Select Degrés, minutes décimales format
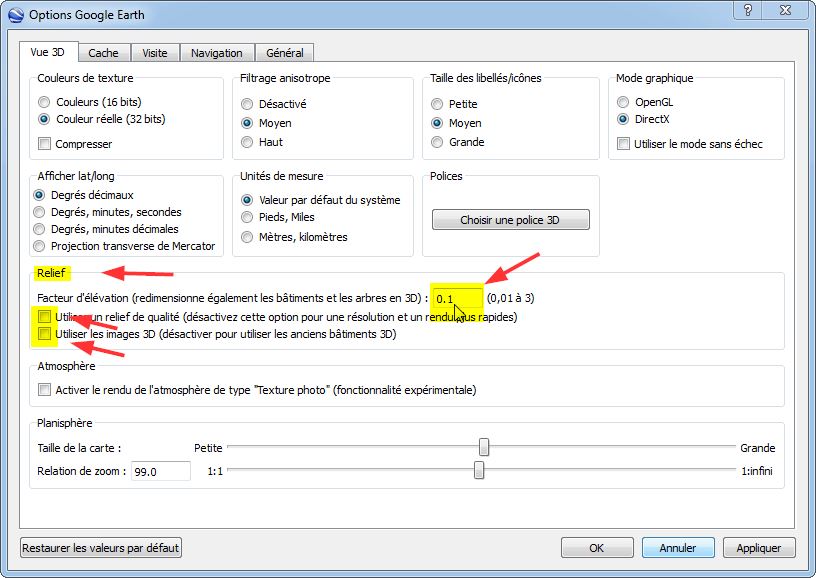Screen dimensions: 816x578 click(105, 229)
